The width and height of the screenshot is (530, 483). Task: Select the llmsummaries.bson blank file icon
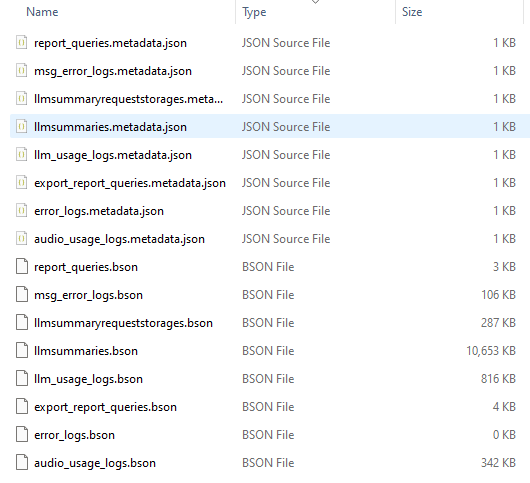coord(22,351)
